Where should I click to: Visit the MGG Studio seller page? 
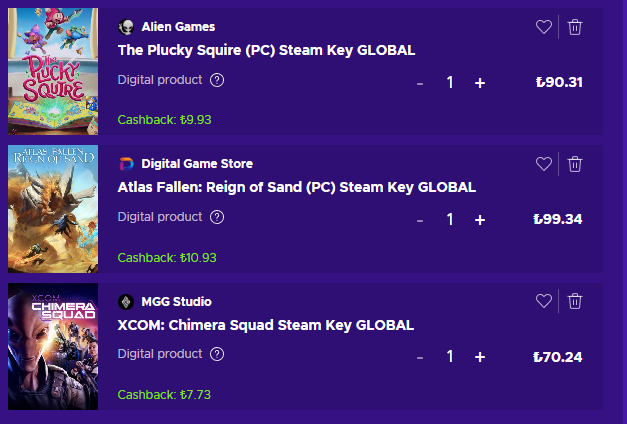[176, 301]
